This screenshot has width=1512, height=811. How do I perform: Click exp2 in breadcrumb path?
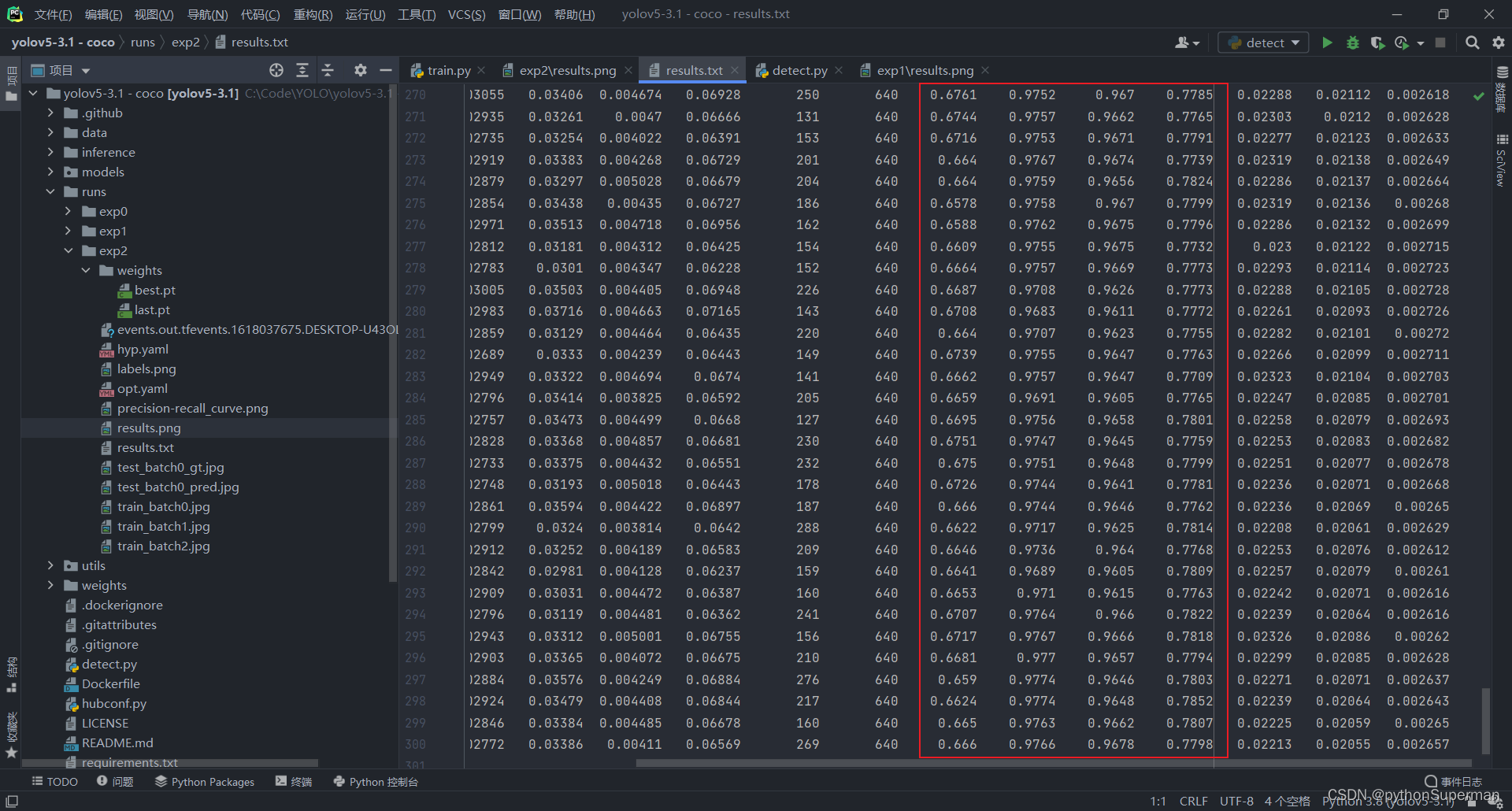tap(186, 43)
